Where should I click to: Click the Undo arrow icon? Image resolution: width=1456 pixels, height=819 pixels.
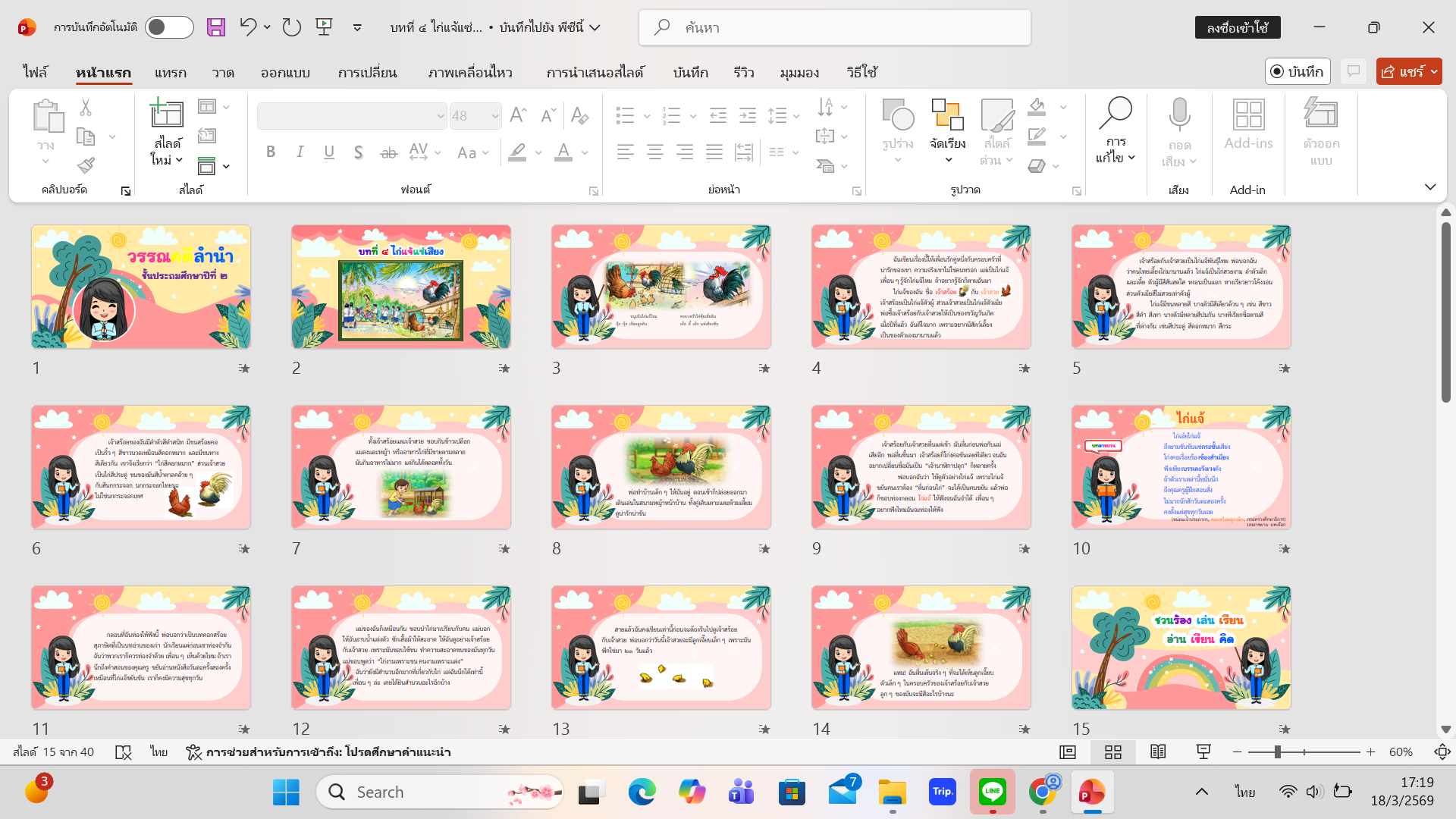pos(248,27)
